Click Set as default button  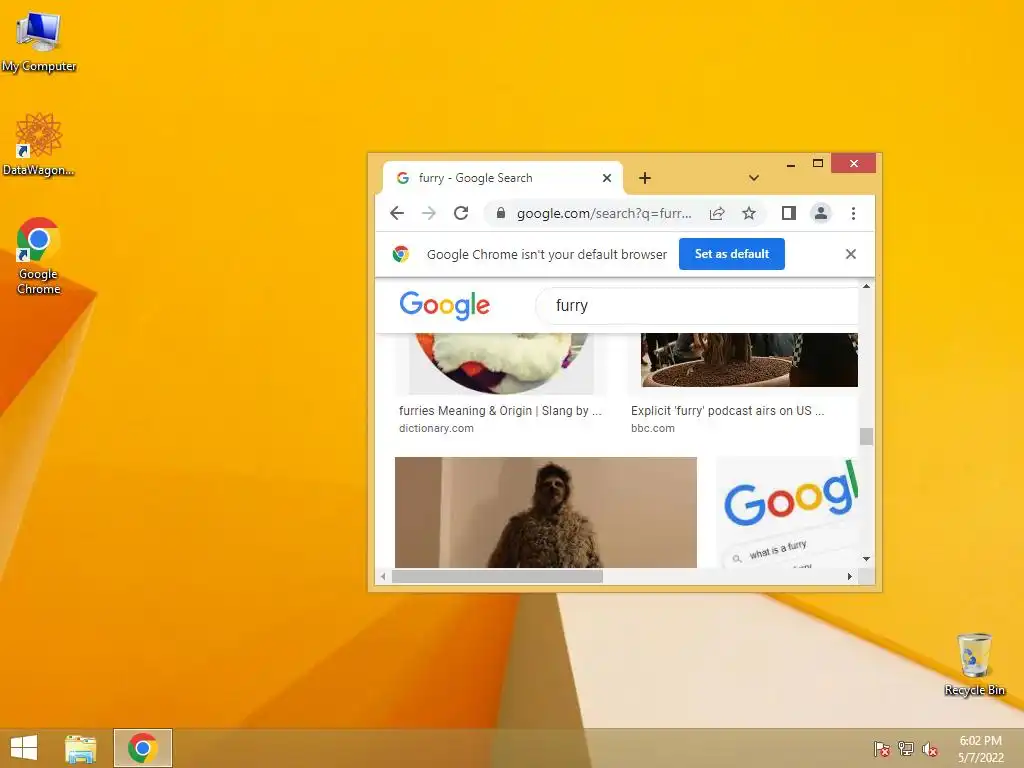coord(731,254)
